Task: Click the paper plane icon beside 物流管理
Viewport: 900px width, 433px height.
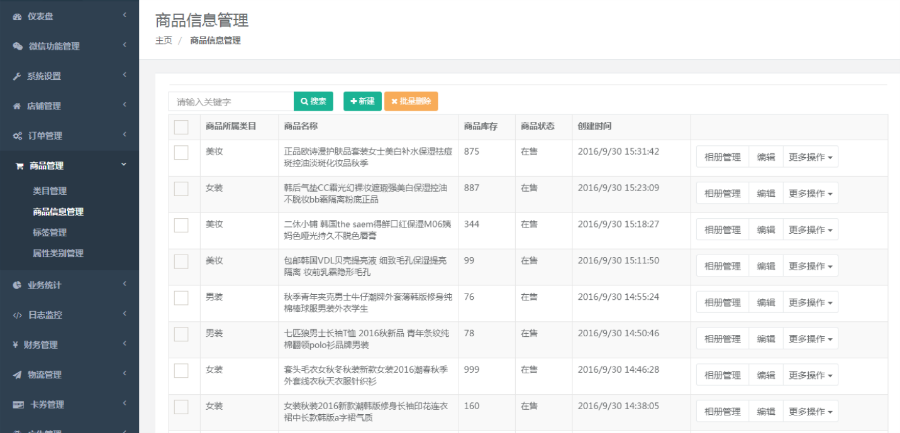Action: [x=17, y=375]
